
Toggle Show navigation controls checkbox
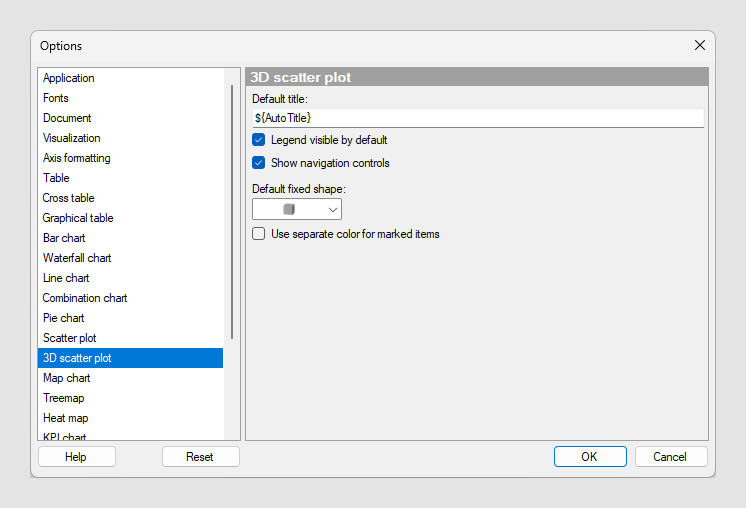[258, 163]
